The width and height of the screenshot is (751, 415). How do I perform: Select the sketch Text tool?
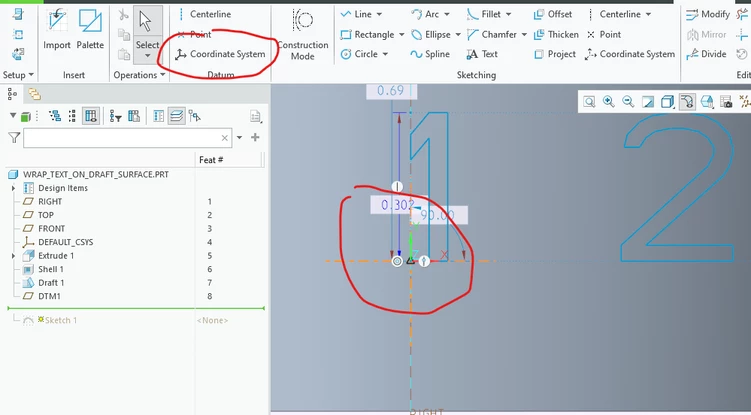tap(482, 54)
